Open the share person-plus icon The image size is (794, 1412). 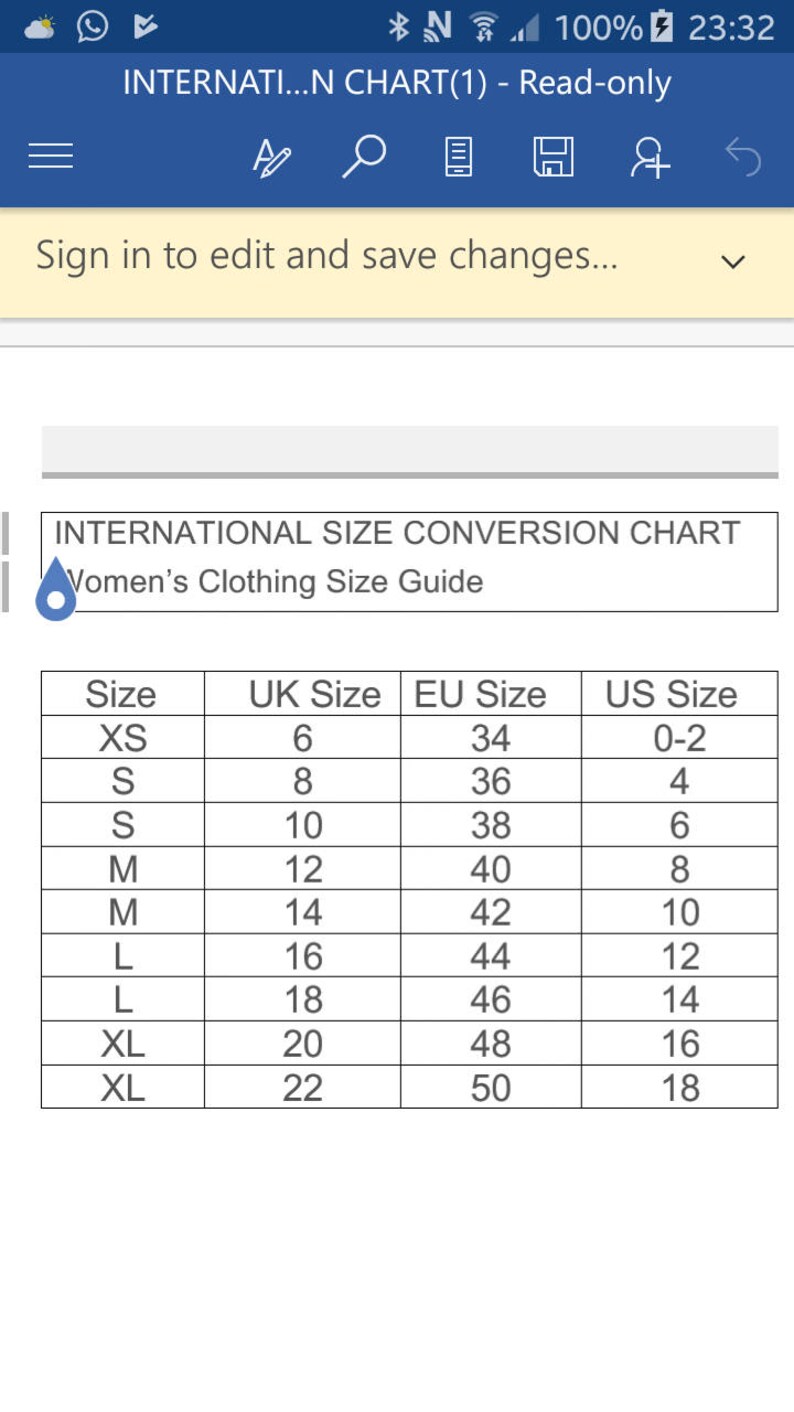[x=649, y=157]
